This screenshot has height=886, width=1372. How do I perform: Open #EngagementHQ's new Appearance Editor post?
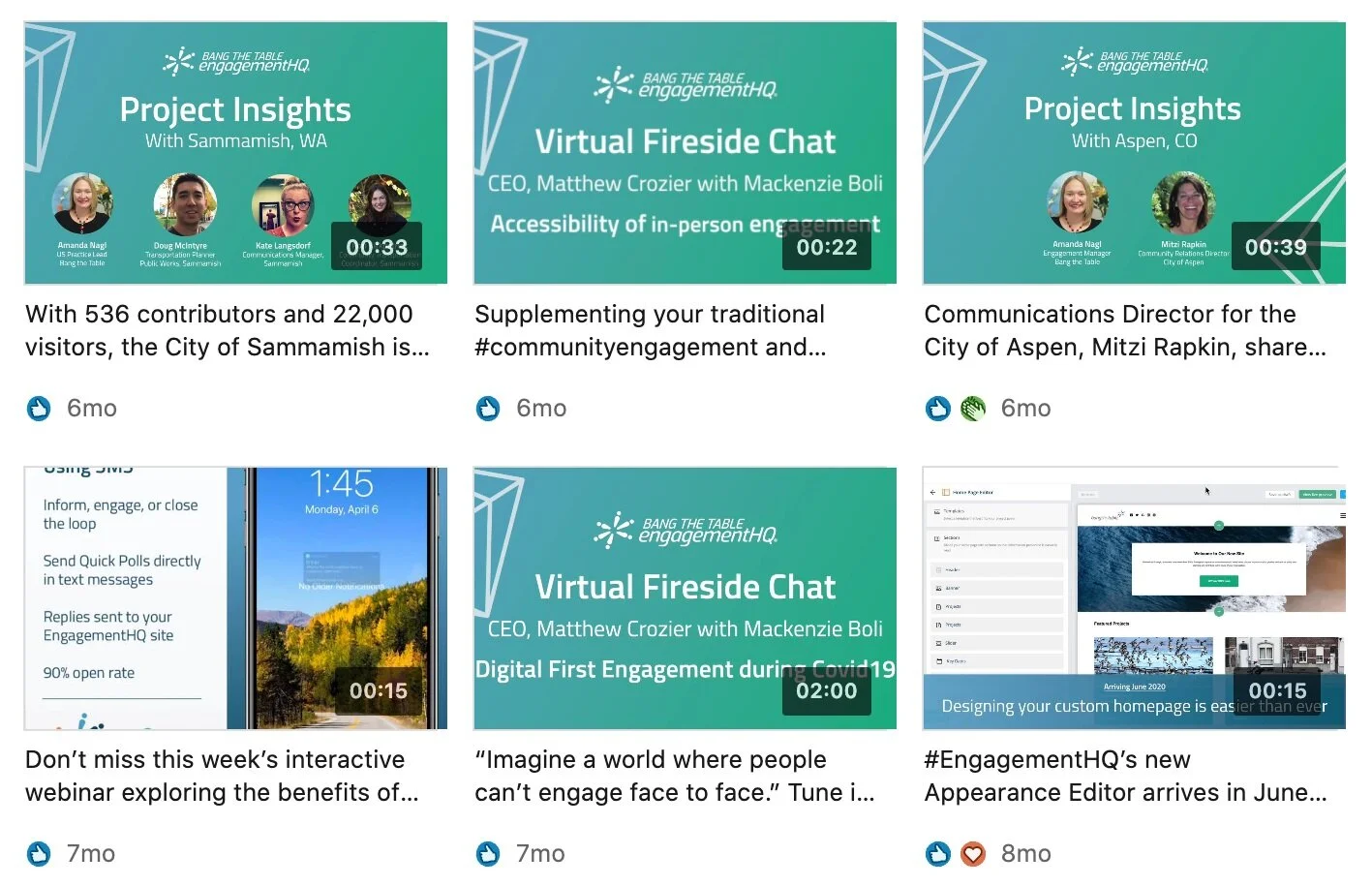point(1125,776)
